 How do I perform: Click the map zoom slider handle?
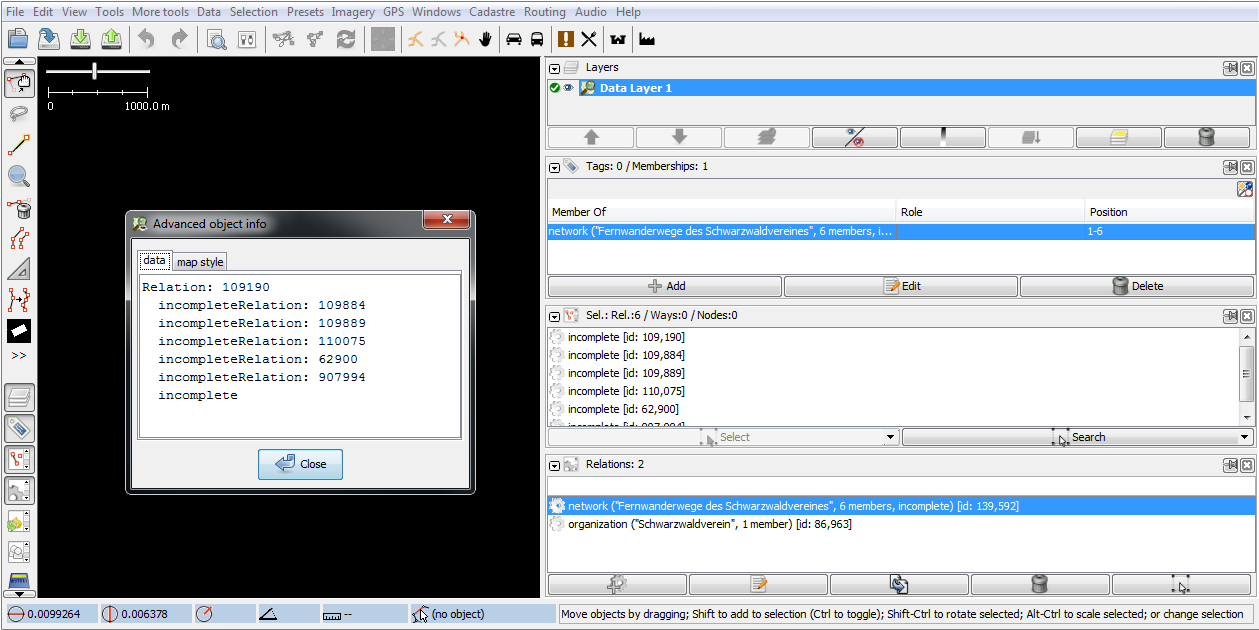coord(94,71)
